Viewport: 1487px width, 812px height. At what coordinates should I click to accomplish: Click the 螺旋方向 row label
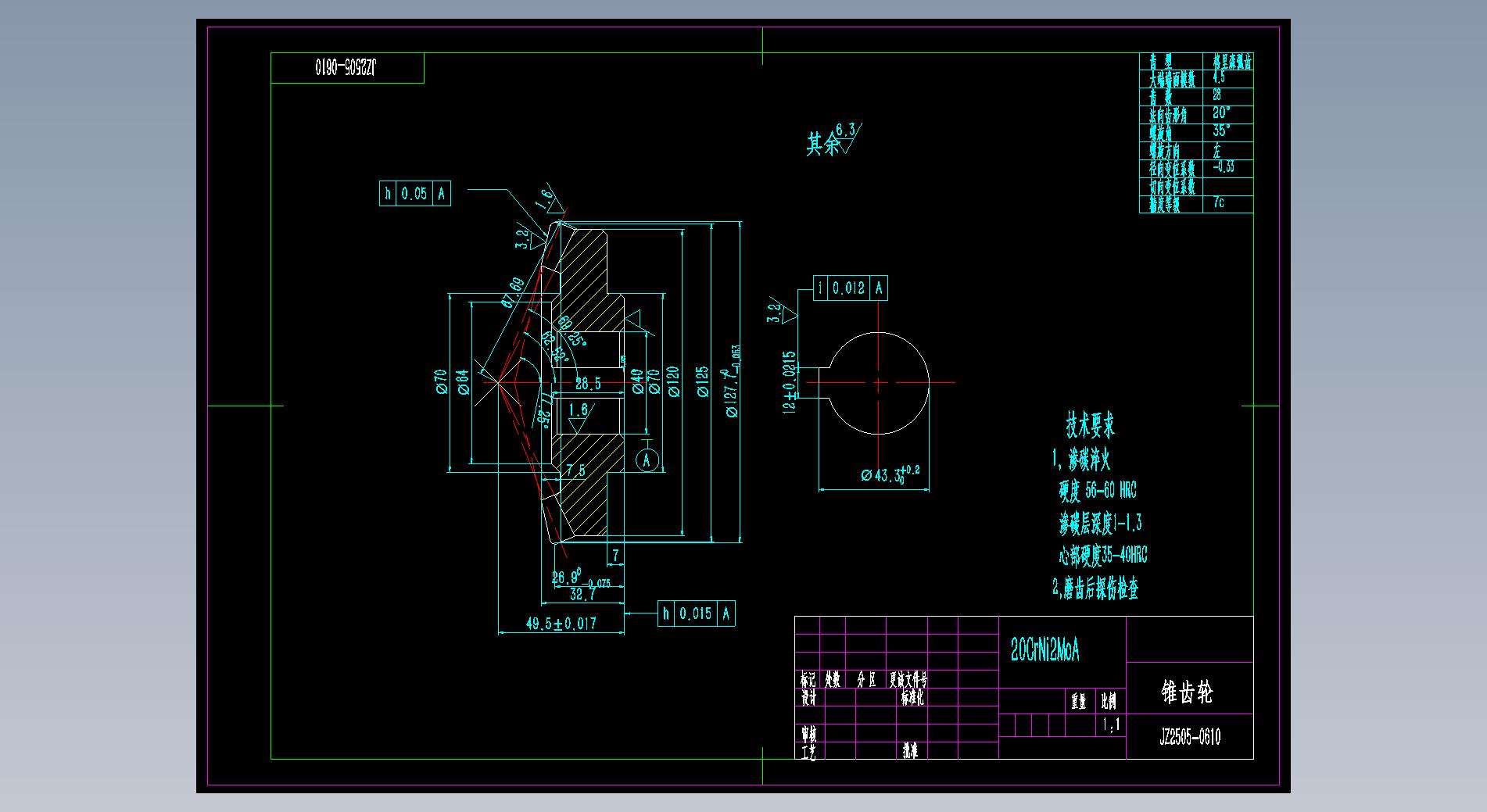click(x=1164, y=150)
